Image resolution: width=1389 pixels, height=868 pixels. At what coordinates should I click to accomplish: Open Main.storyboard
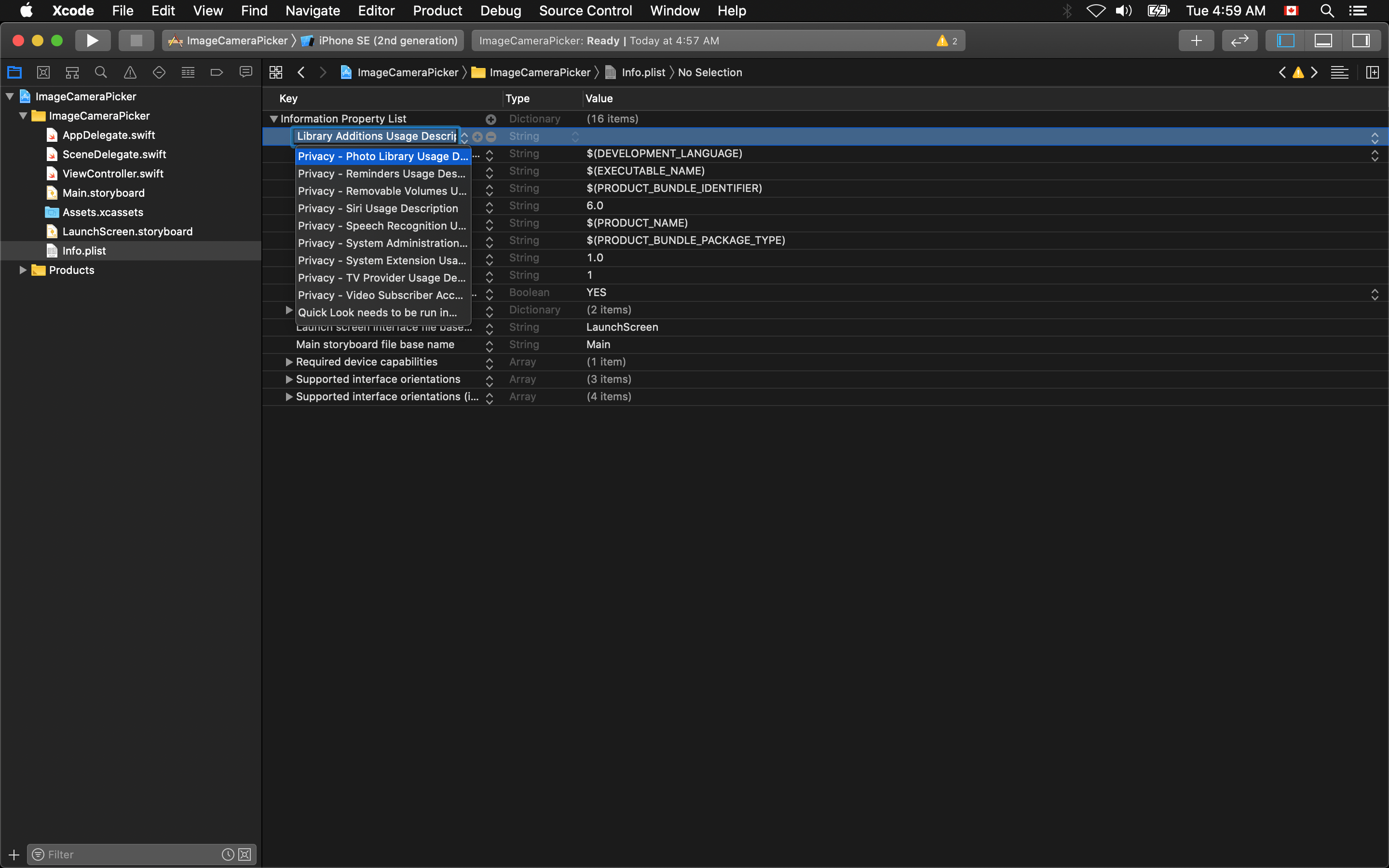[103, 193]
